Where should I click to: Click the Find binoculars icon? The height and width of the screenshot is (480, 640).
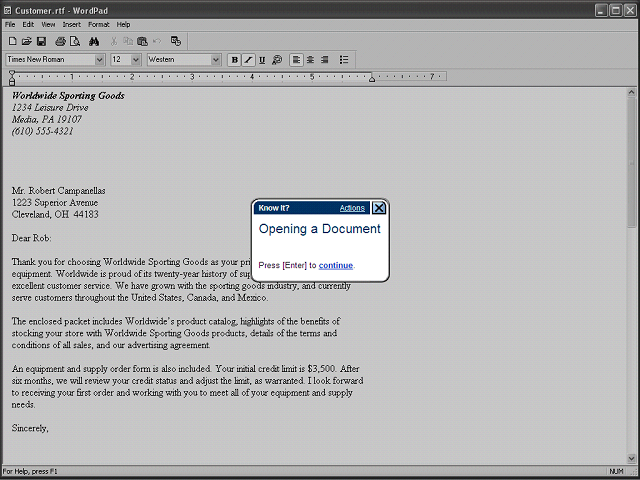(94, 41)
